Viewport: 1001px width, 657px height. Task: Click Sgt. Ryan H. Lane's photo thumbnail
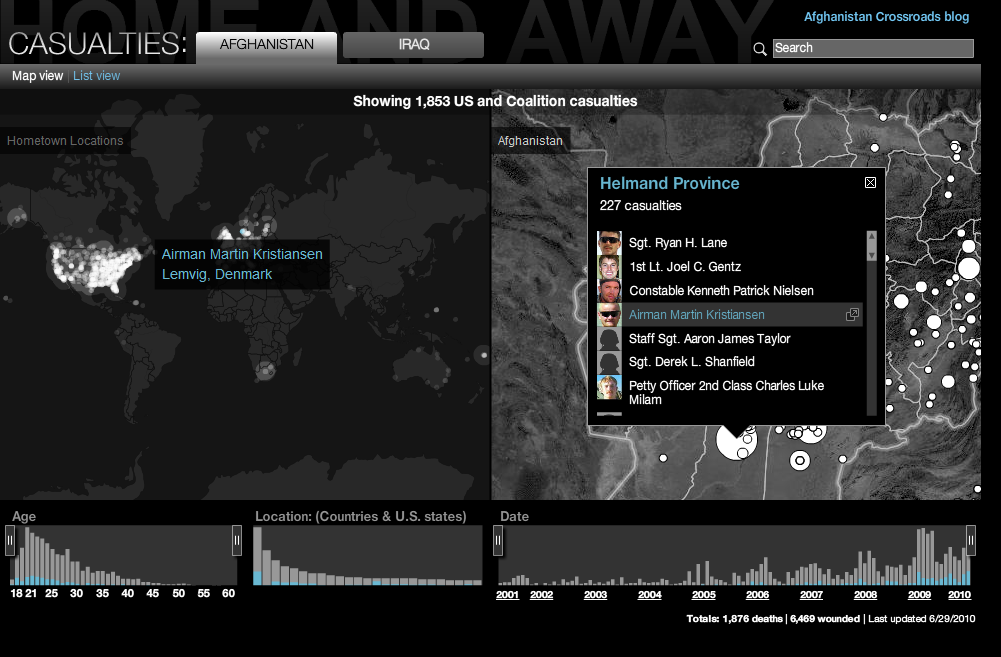pyautogui.click(x=609, y=243)
